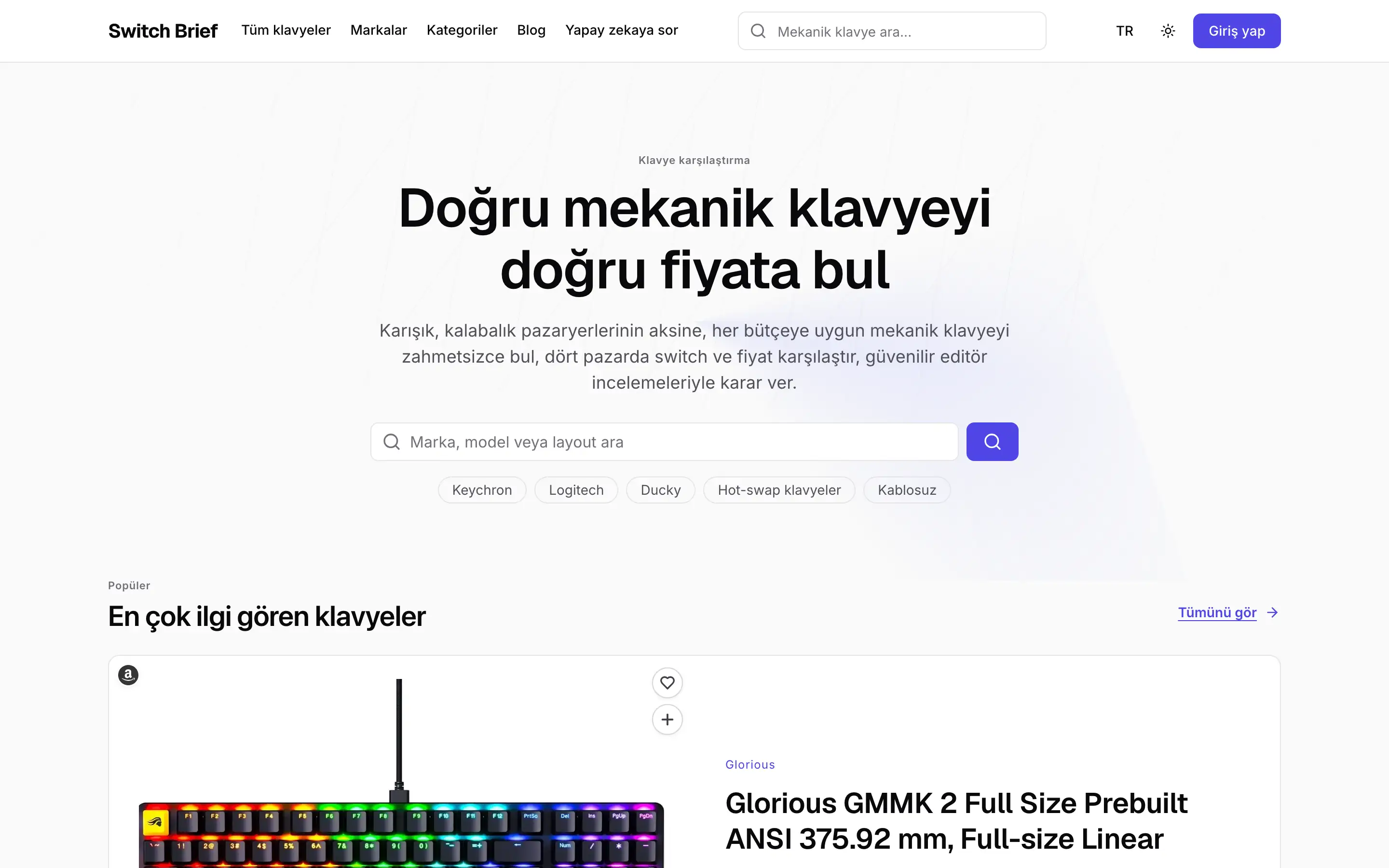Select the Logitech suggestion chip
The height and width of the screenshot is (868, 1389).
tap(576, 489)
